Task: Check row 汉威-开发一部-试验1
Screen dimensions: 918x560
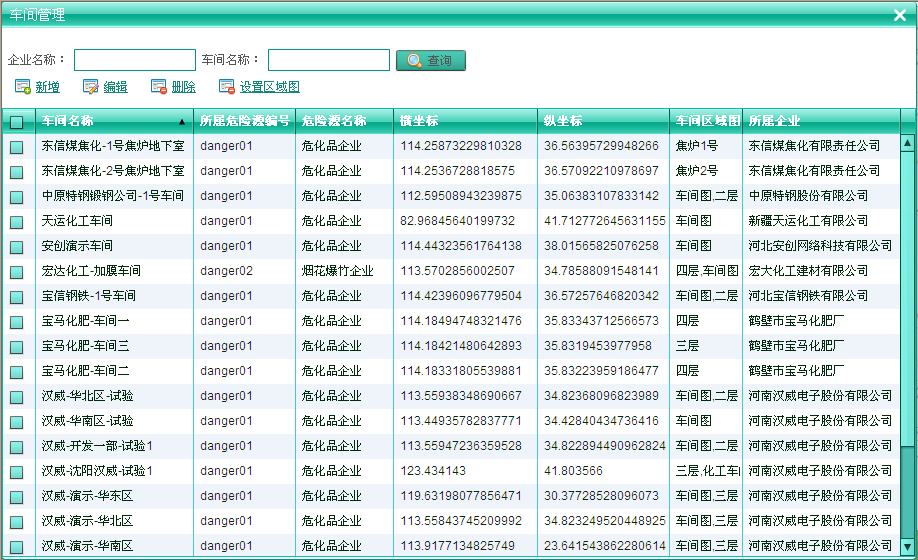Action: [x=16, y=447]
